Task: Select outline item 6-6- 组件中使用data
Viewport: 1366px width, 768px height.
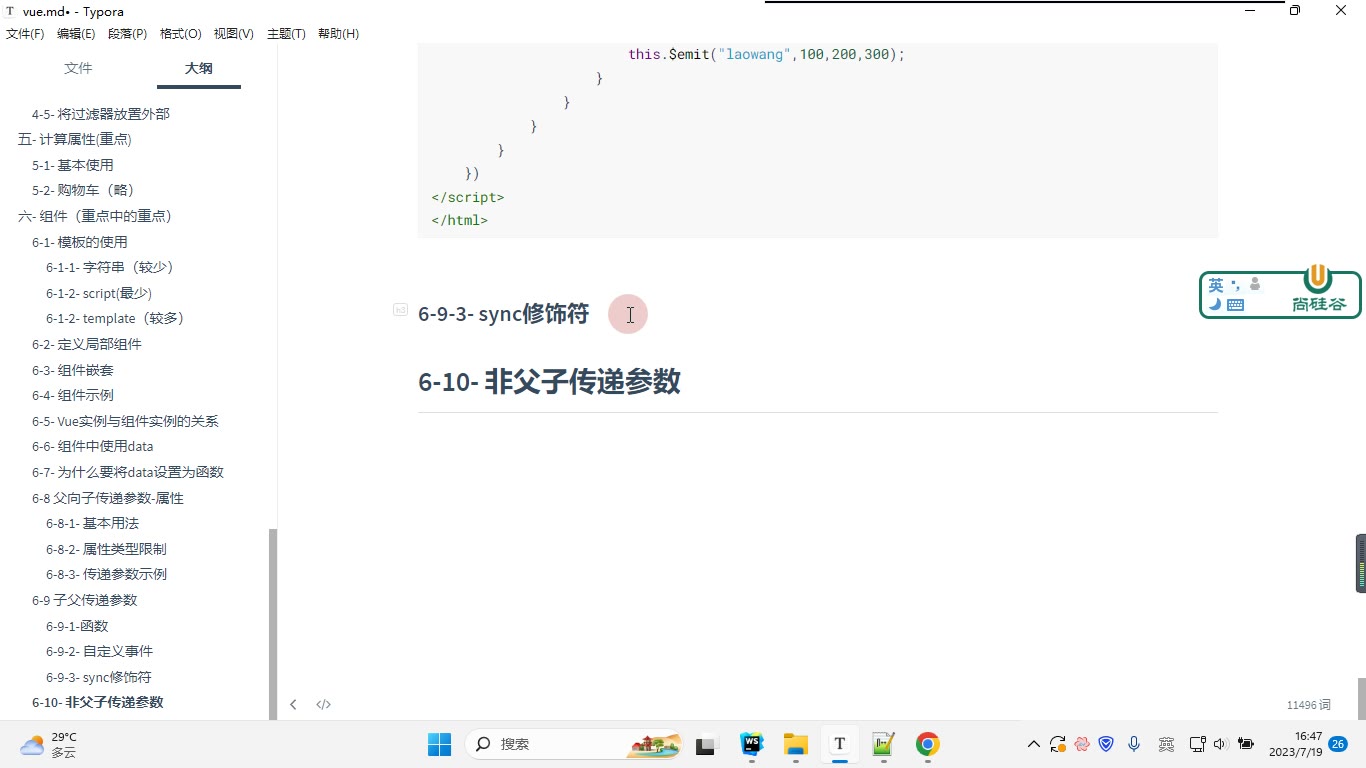Action: tap(93, 446)
